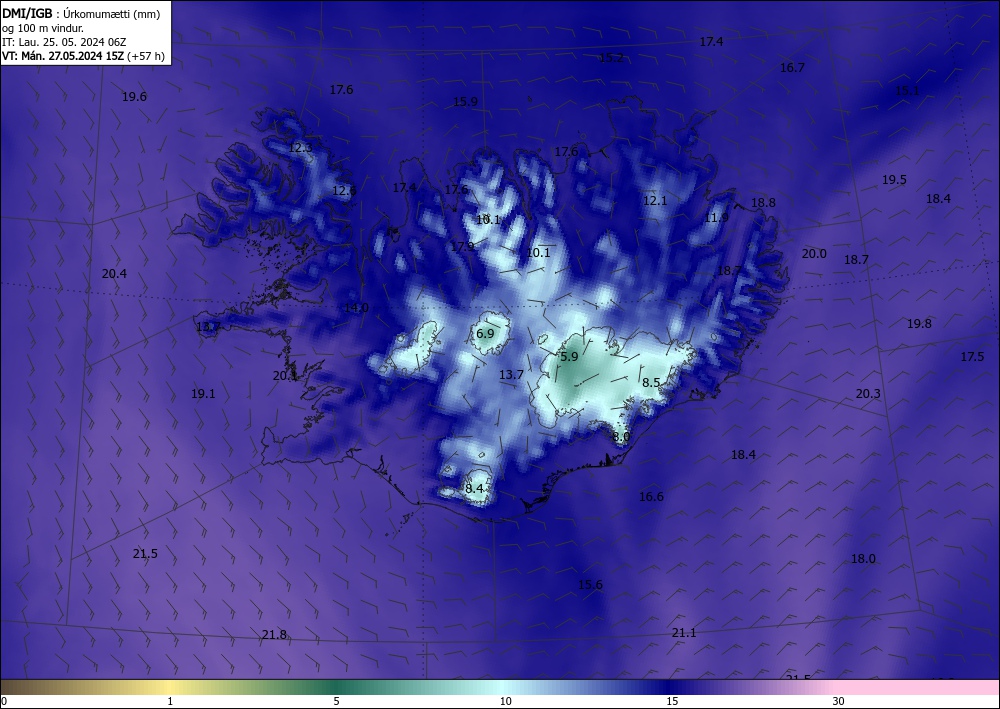
Task: Click the 12.3 value in the Westfjords
Action: (301, 147)
